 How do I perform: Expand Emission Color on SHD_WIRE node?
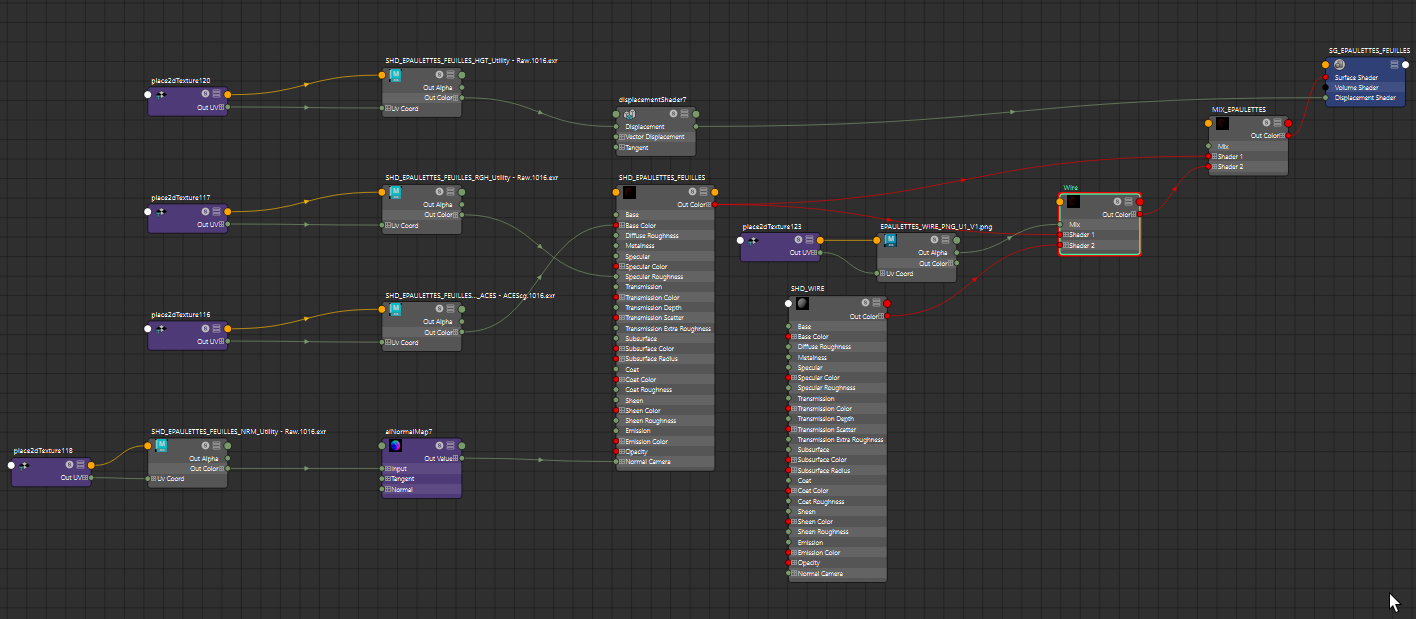coord(794,553)
